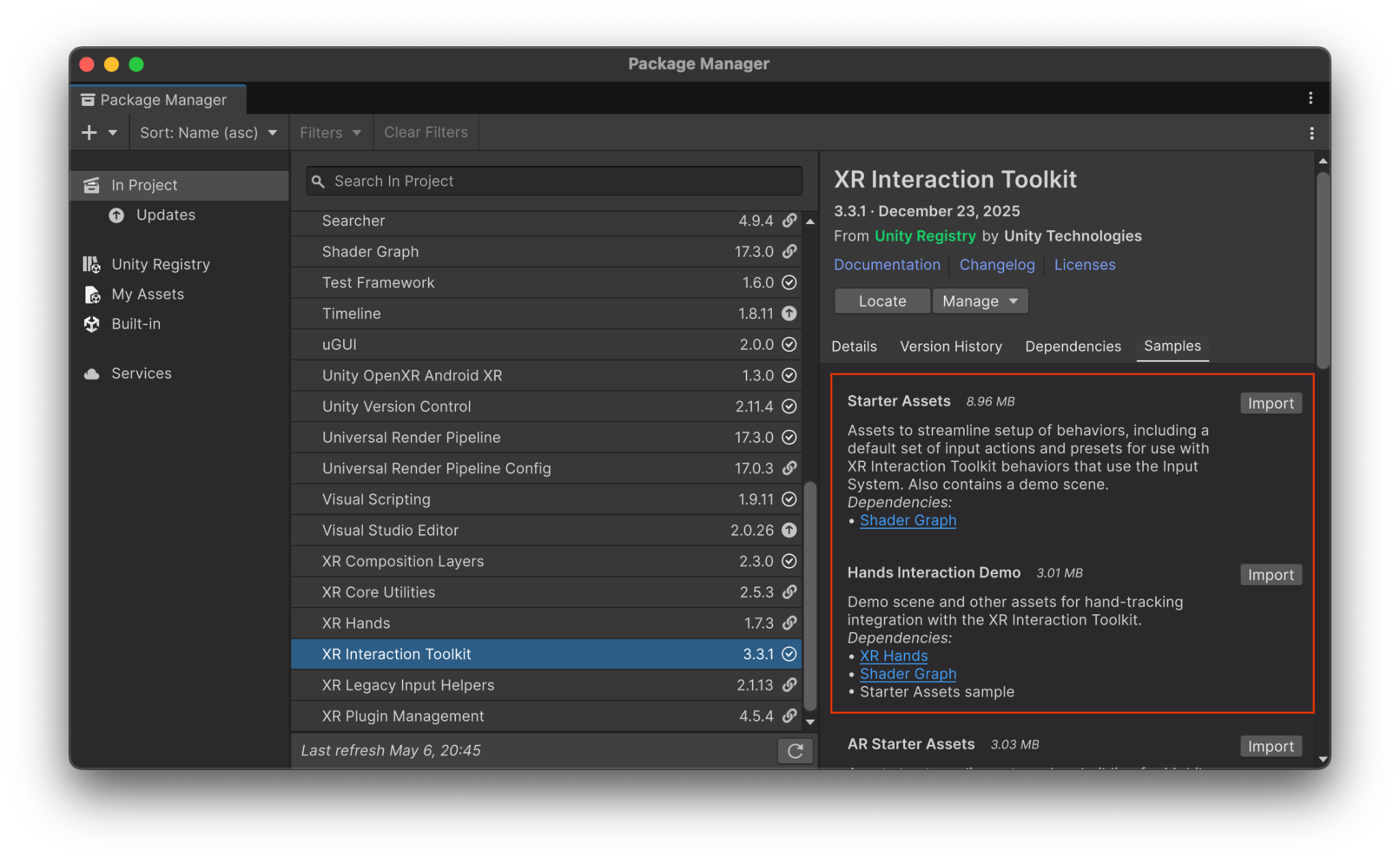Image resolution: width=1400 pixels, height=861 pixels.
Task: Click the link icon beside Universal Render Pipeline Config
Action: pyautogui.click(x=790, y=469)
